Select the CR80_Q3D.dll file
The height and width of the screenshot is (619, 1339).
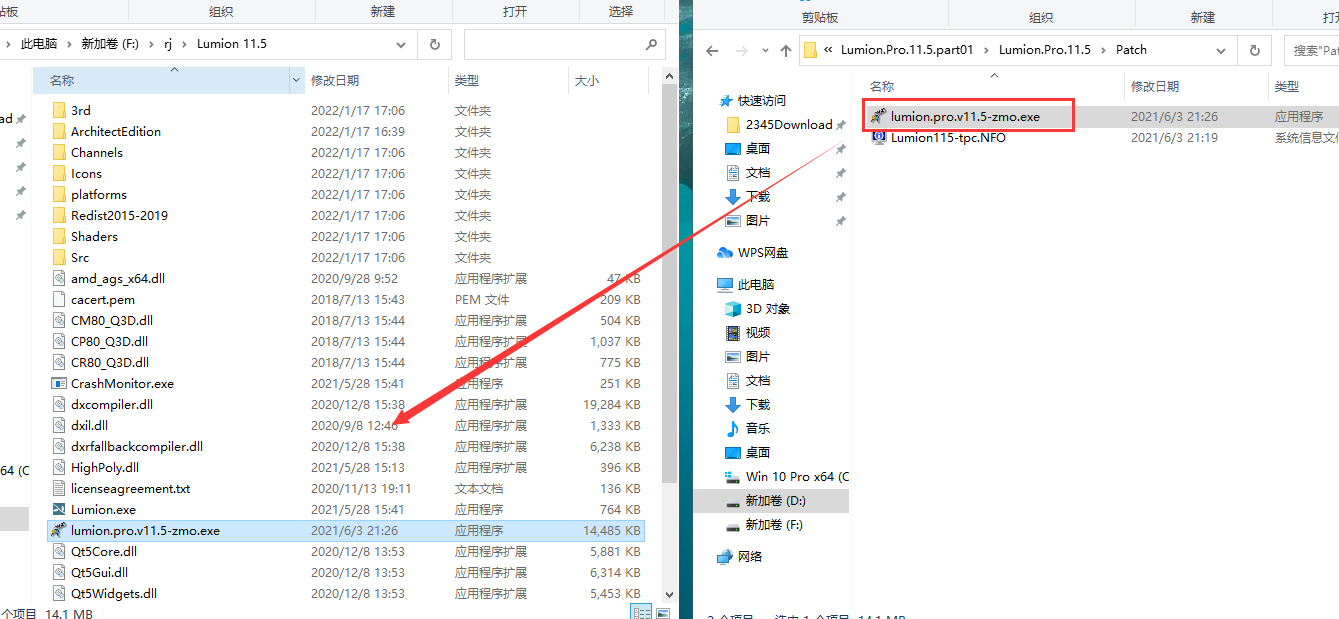pos(110,362)
